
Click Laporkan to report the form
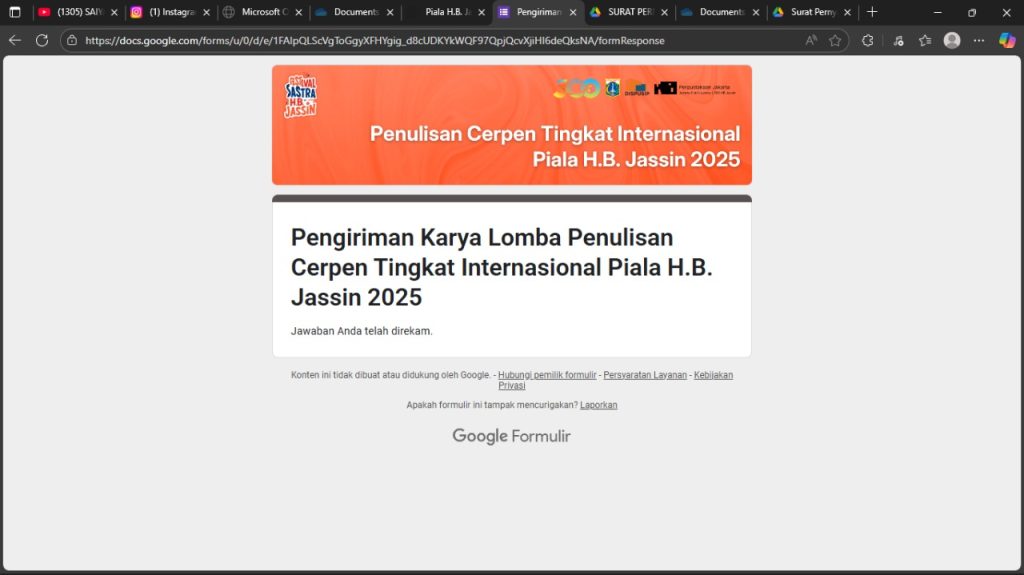coord(598,405)
